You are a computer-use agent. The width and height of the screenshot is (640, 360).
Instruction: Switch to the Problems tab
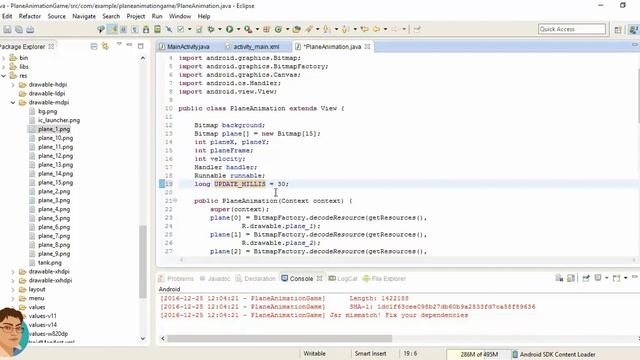tap(176, 278)
